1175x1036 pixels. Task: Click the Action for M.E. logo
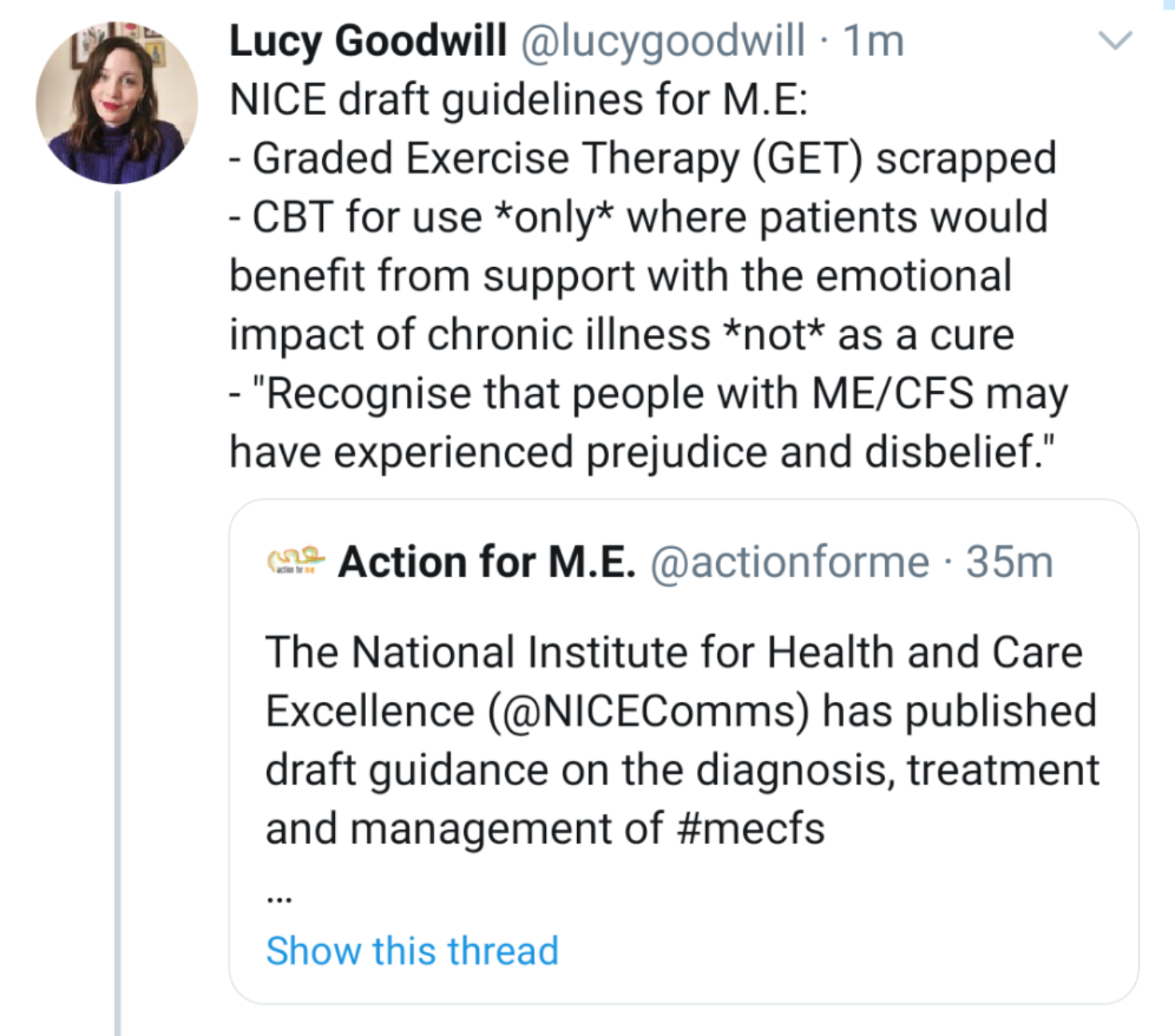[x=296, y=561]
